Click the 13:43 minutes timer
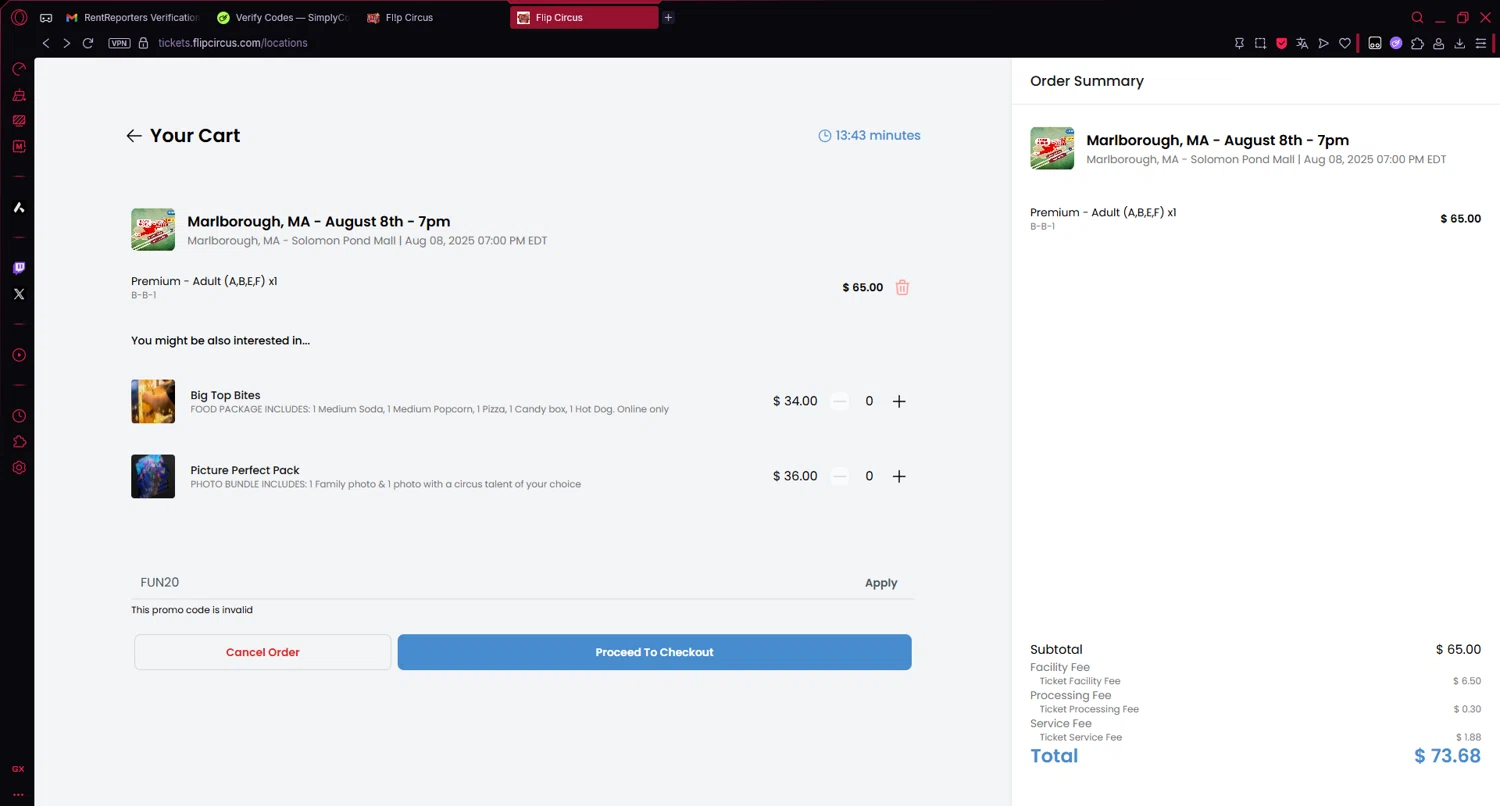1500x806 pixels. point(869,135)
